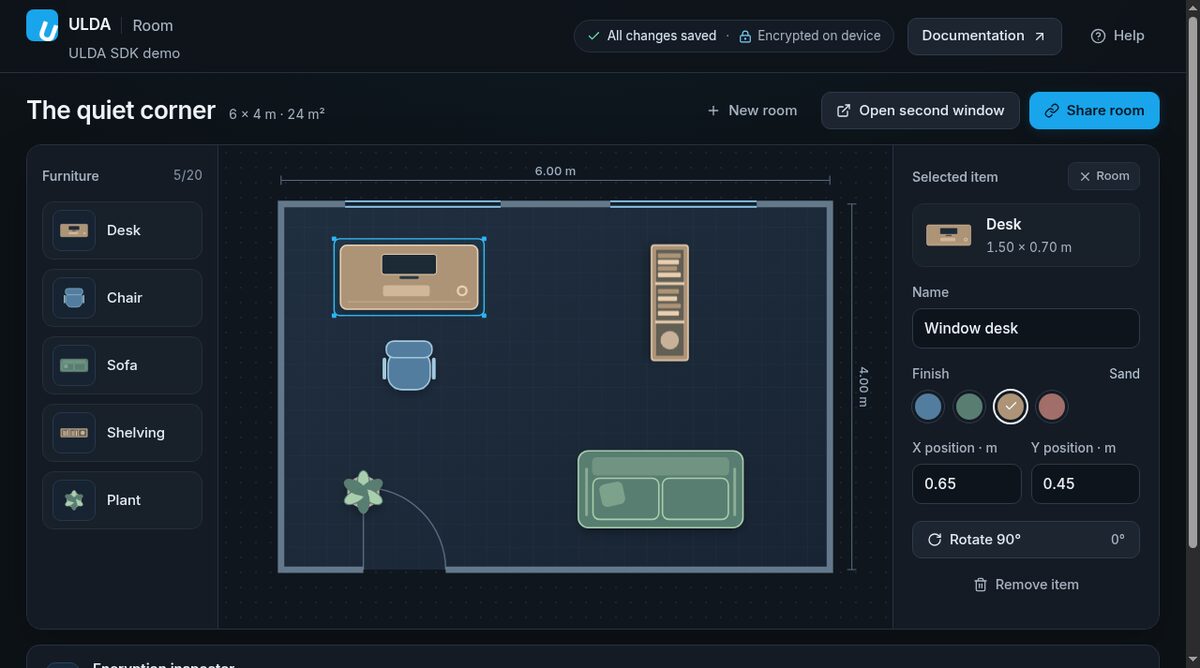Click the 5/20 furniture count
This screenshot has height=668, width=1200.
[x=187, y=176]
